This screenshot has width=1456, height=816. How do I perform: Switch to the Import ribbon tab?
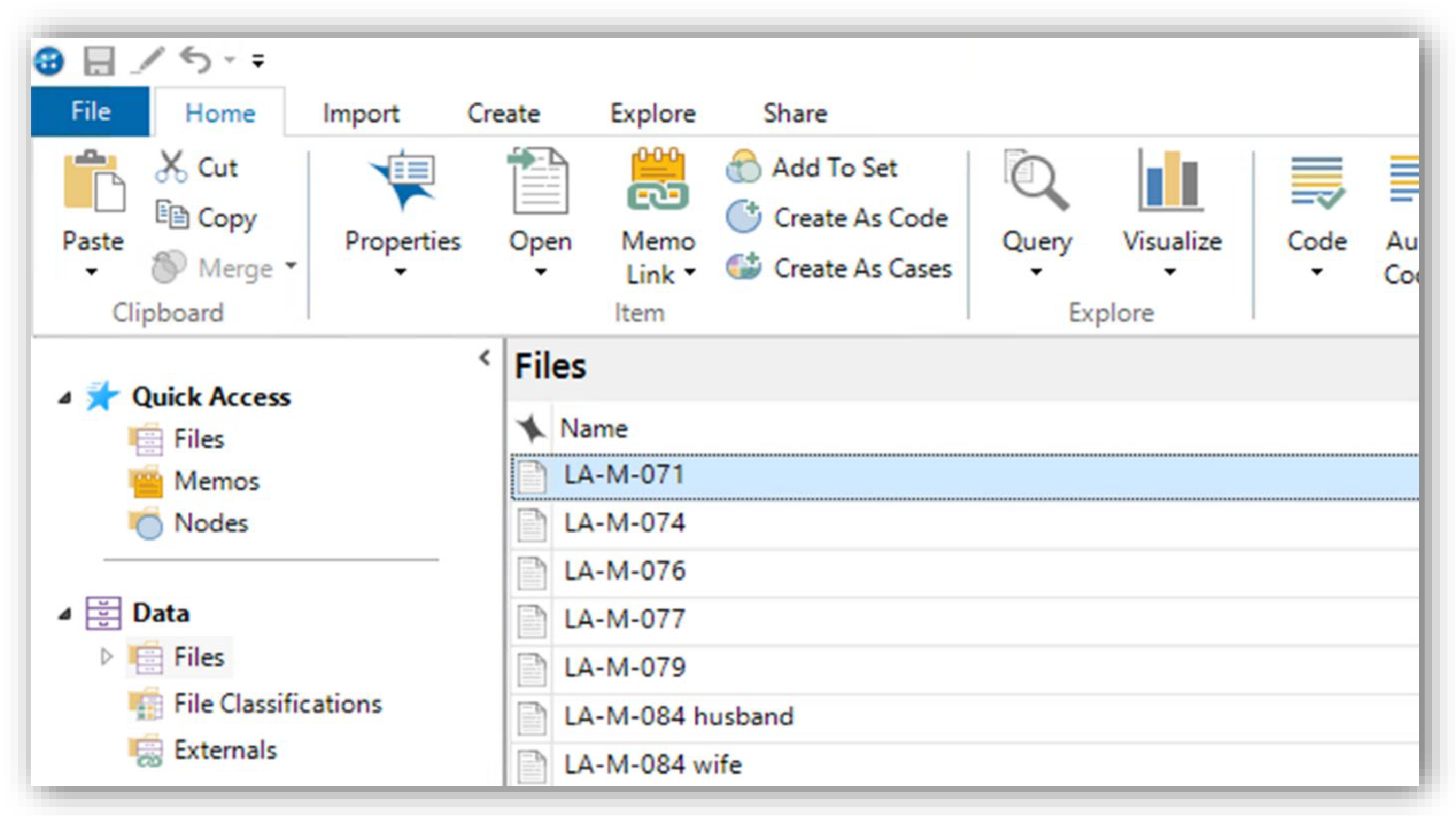click(x=361, y=113)
